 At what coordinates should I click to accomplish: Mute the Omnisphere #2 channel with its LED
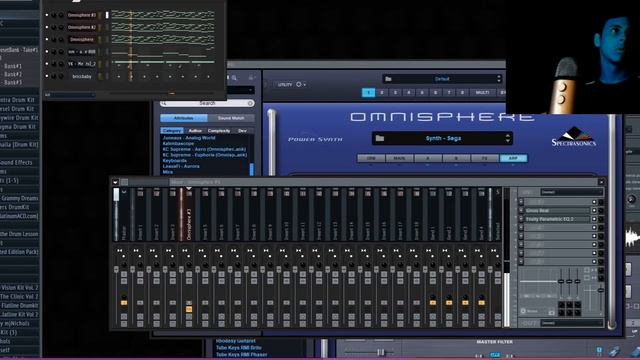(47, 27)
